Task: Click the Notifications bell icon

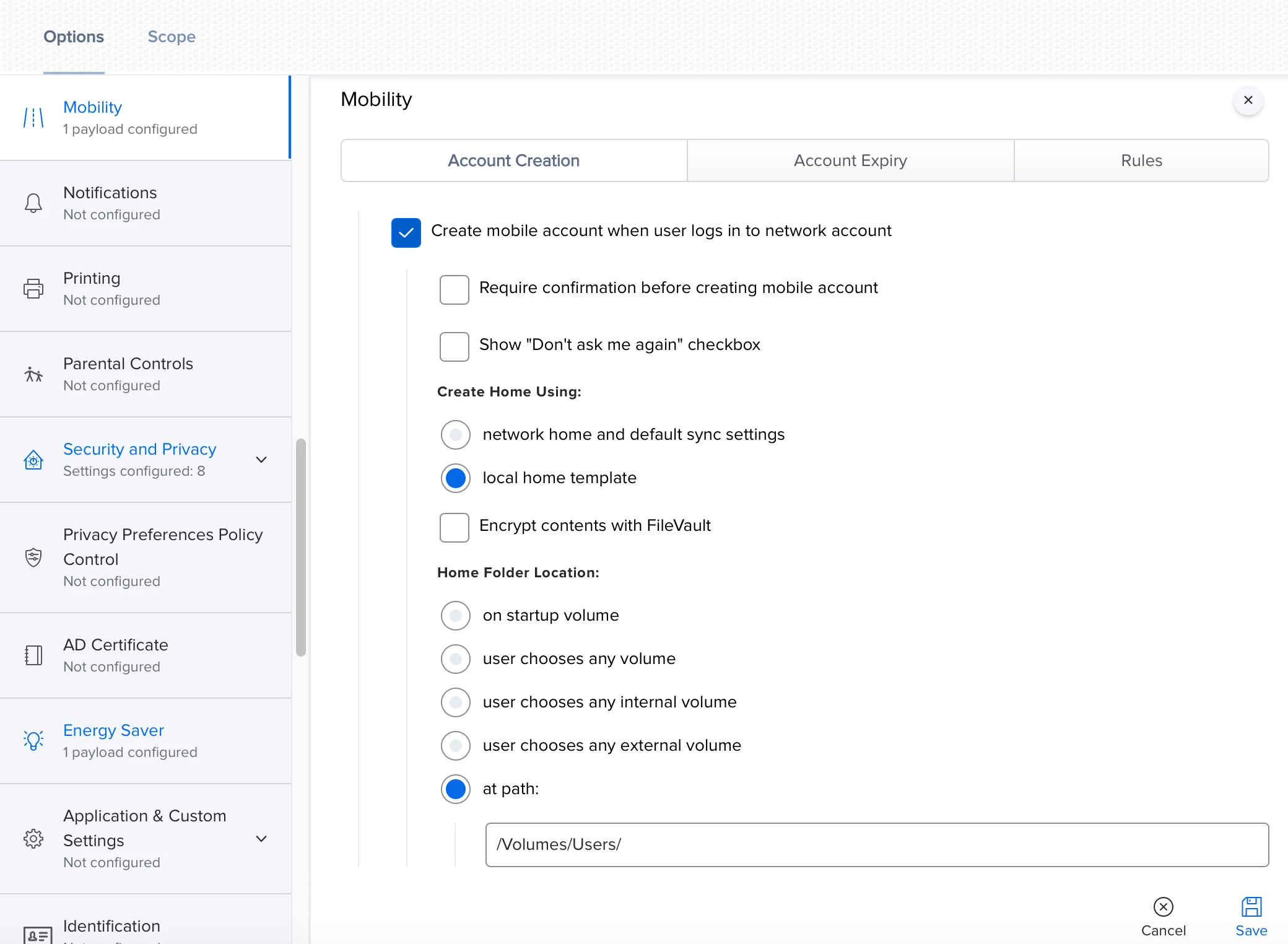Action: click(x=33, y=203)
